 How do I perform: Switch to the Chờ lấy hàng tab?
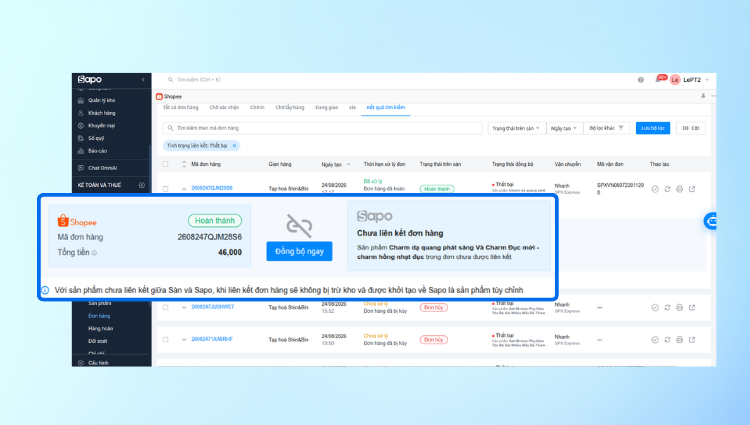(289, 108)
